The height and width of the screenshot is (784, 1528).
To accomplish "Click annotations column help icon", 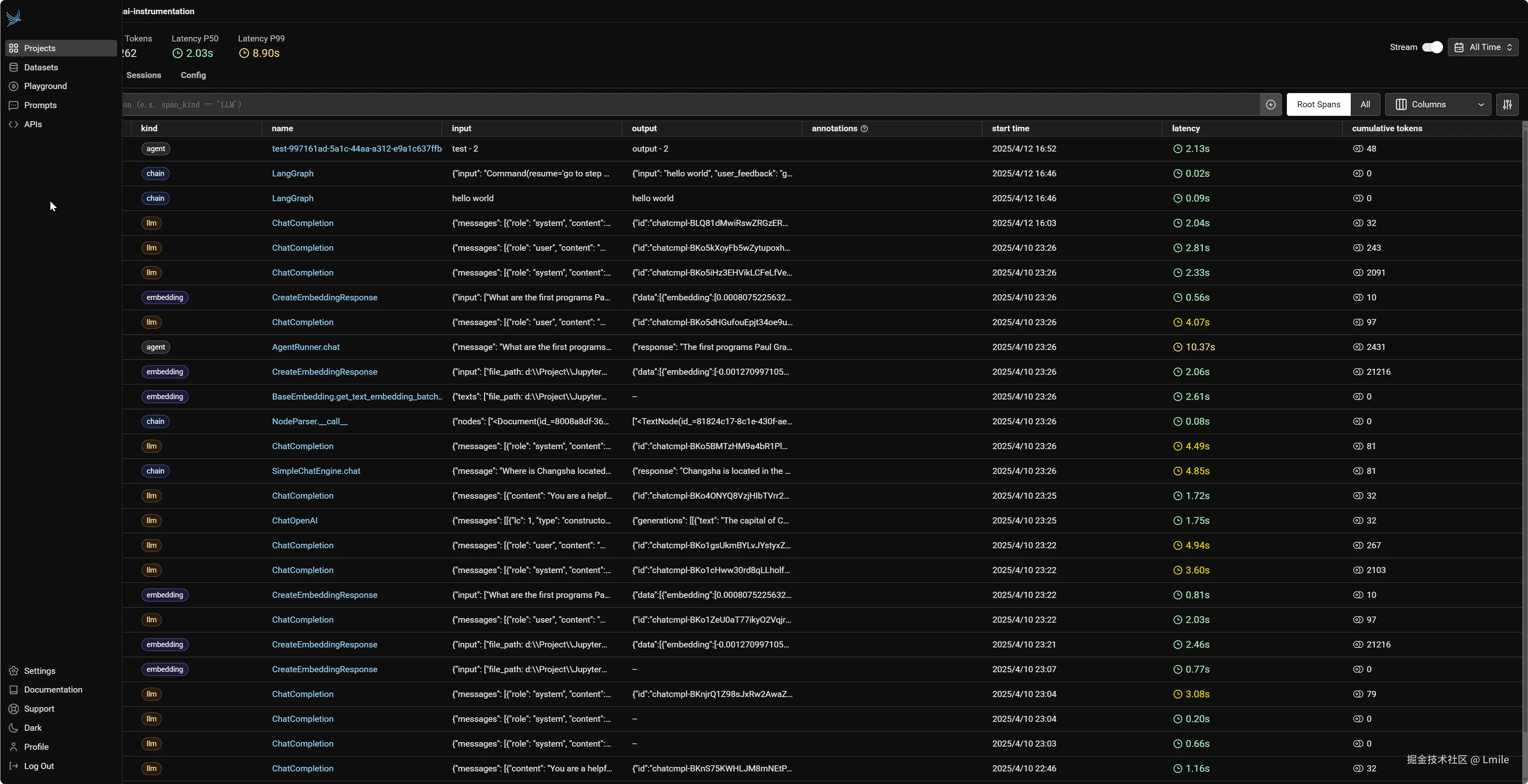I will 864,129.
